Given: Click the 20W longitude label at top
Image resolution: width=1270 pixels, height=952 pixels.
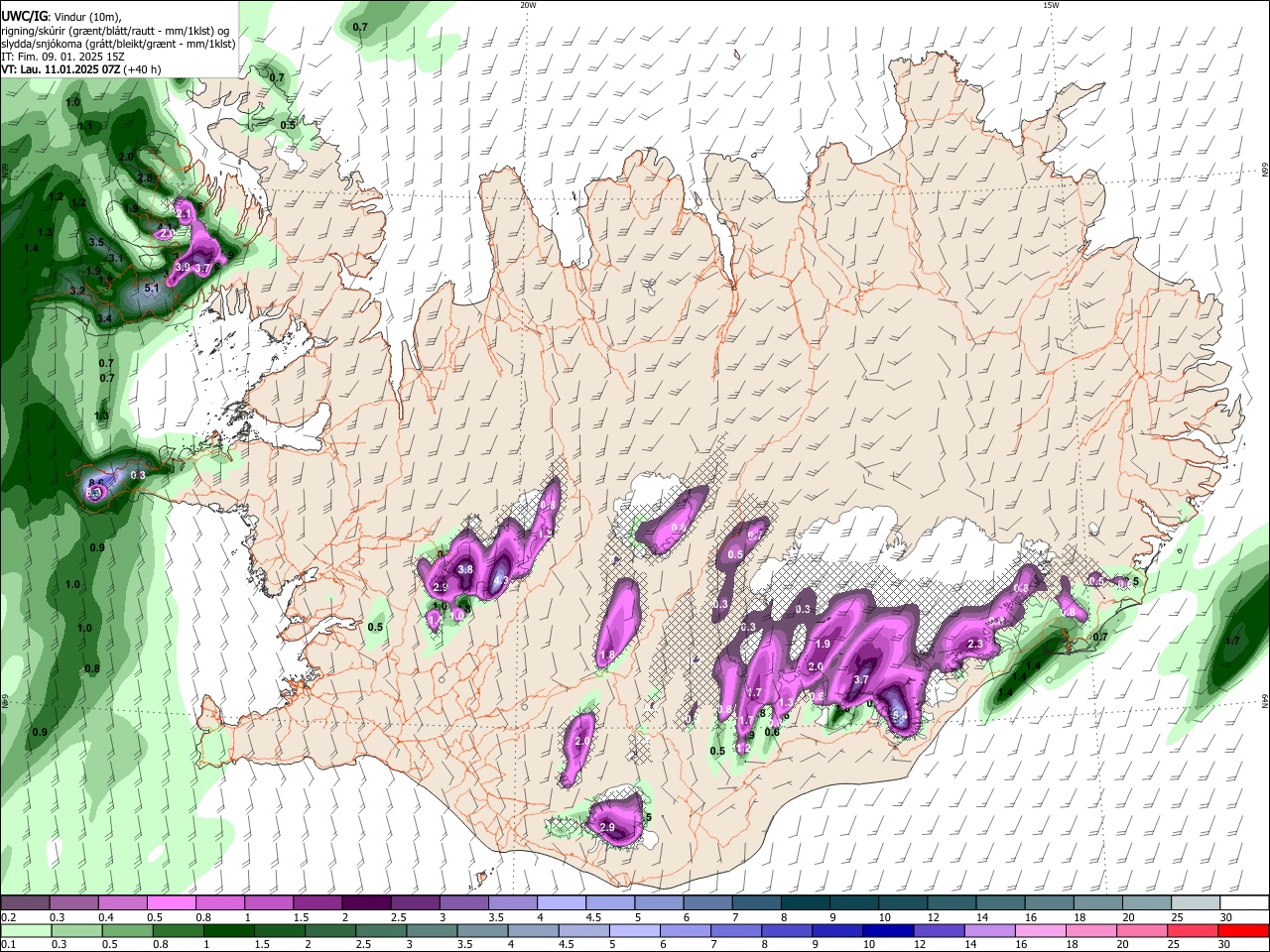Looking at the screenshot, I should tap(528, 5).
